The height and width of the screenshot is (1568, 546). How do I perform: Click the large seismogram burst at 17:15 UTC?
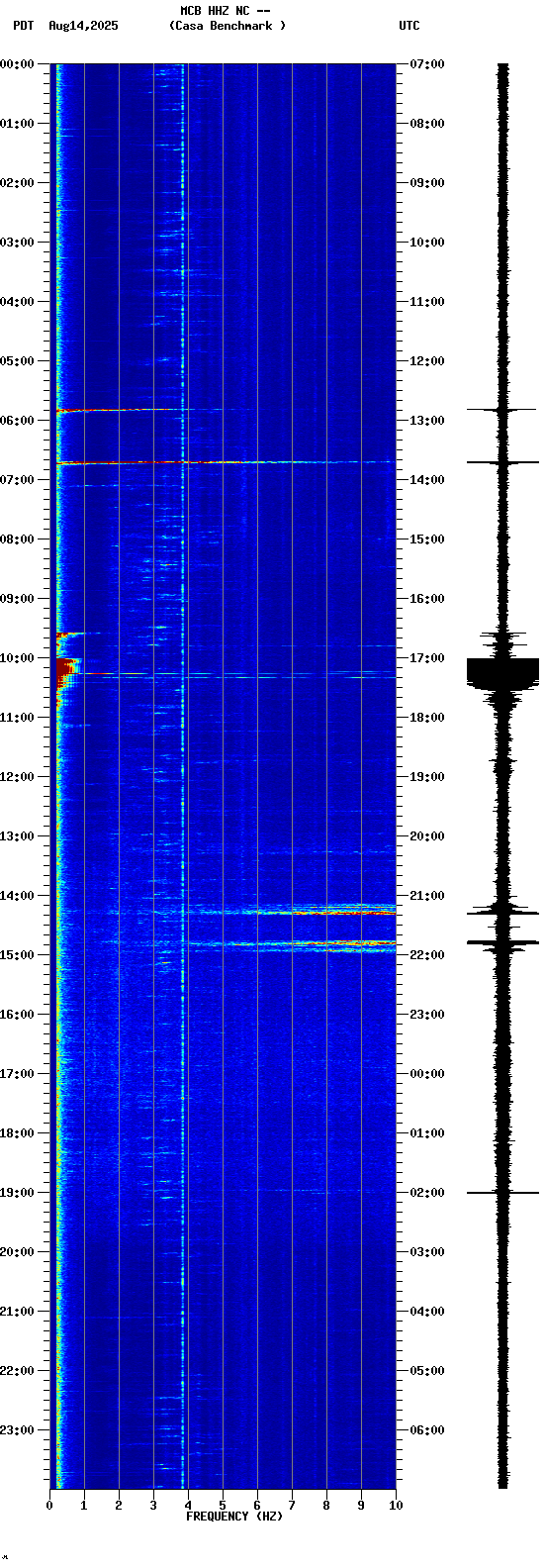point(502,672)
